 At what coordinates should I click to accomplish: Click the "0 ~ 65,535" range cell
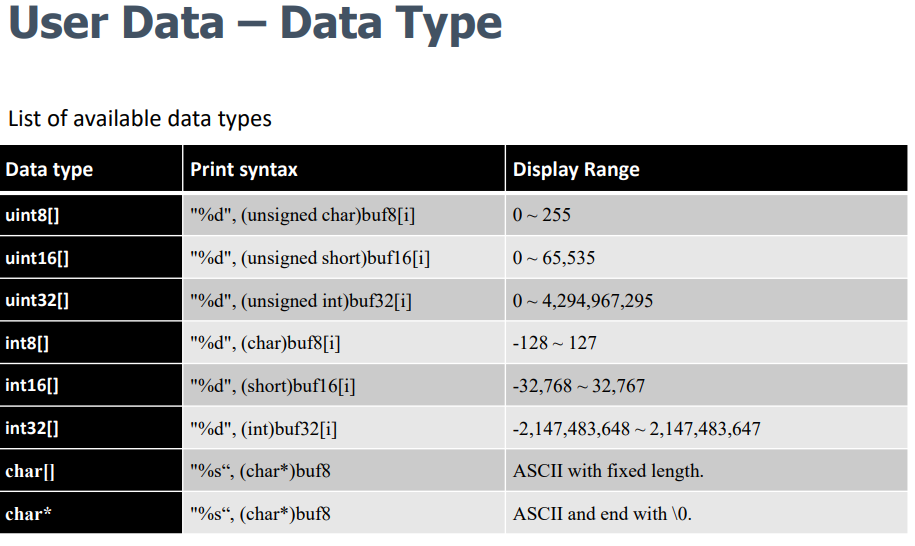click(554, 258)
